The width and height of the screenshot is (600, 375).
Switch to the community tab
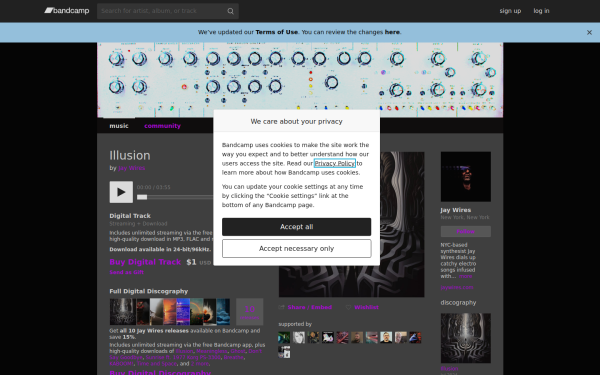click(x=162, y=126)
